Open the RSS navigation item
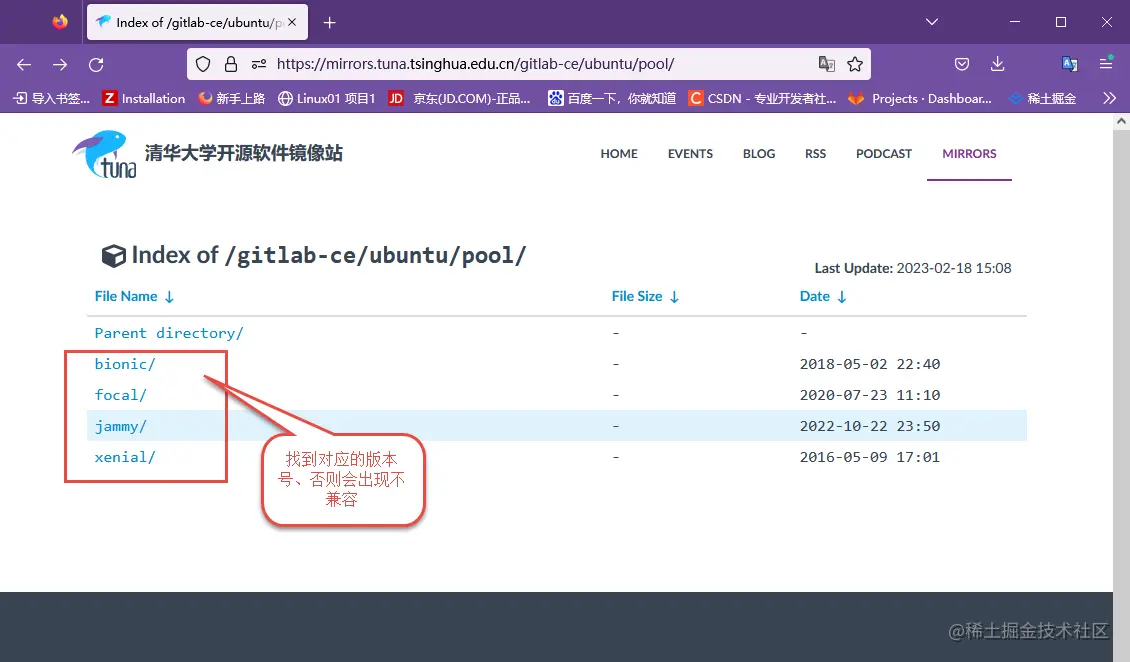This screenshot has height=662, width=1130. click(815, 153)
